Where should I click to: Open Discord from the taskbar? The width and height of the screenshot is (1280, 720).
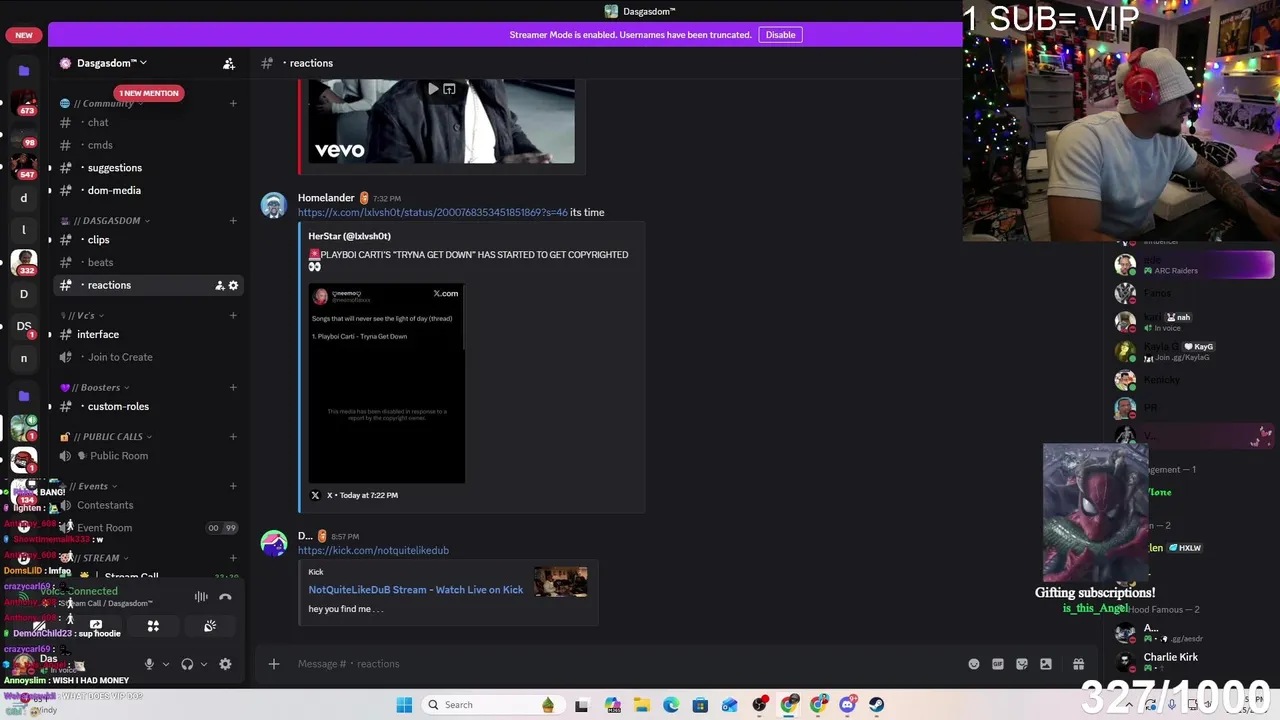[x=848, y=705]
